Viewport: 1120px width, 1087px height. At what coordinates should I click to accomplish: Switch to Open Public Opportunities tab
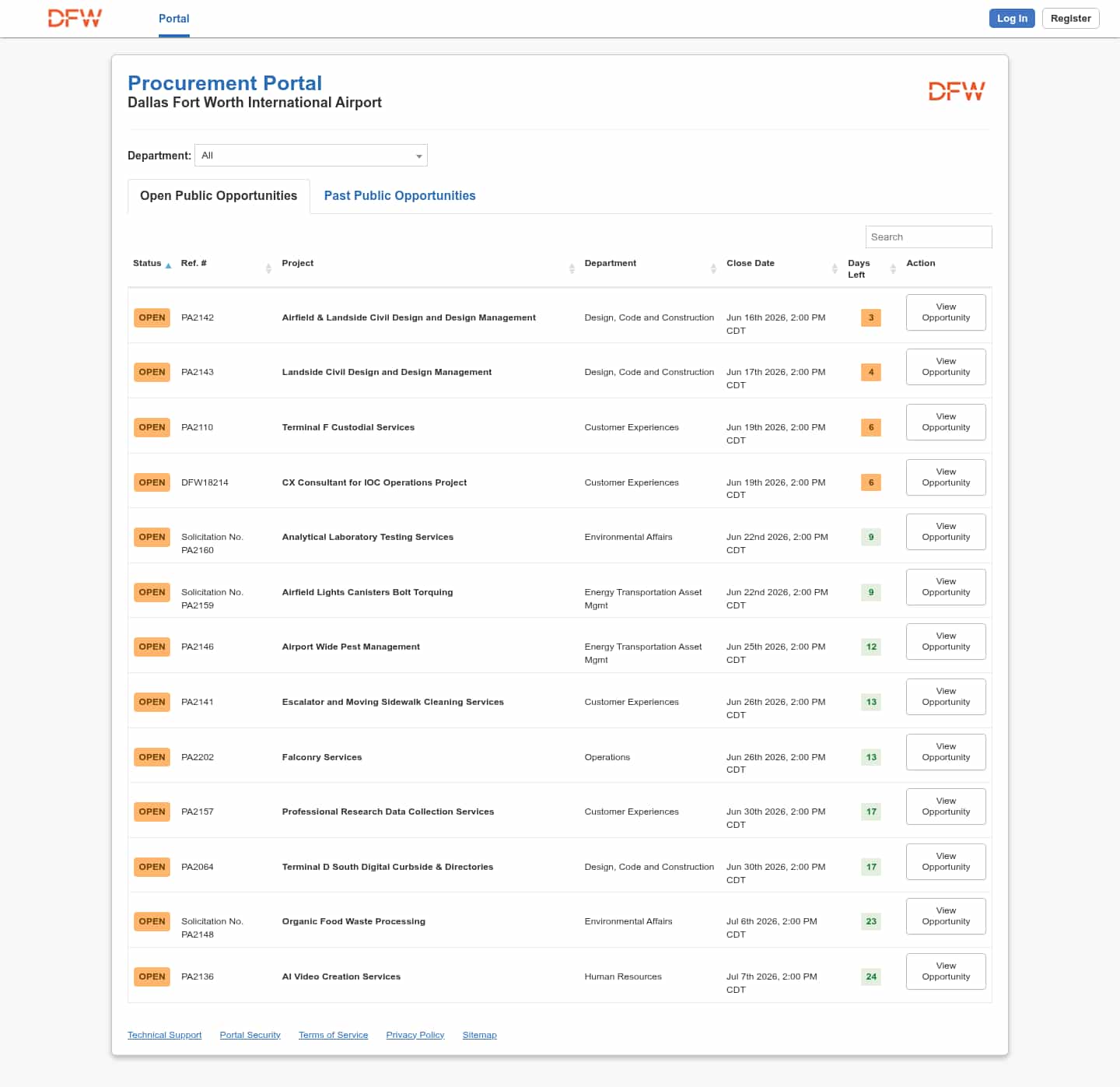(219, 196)
